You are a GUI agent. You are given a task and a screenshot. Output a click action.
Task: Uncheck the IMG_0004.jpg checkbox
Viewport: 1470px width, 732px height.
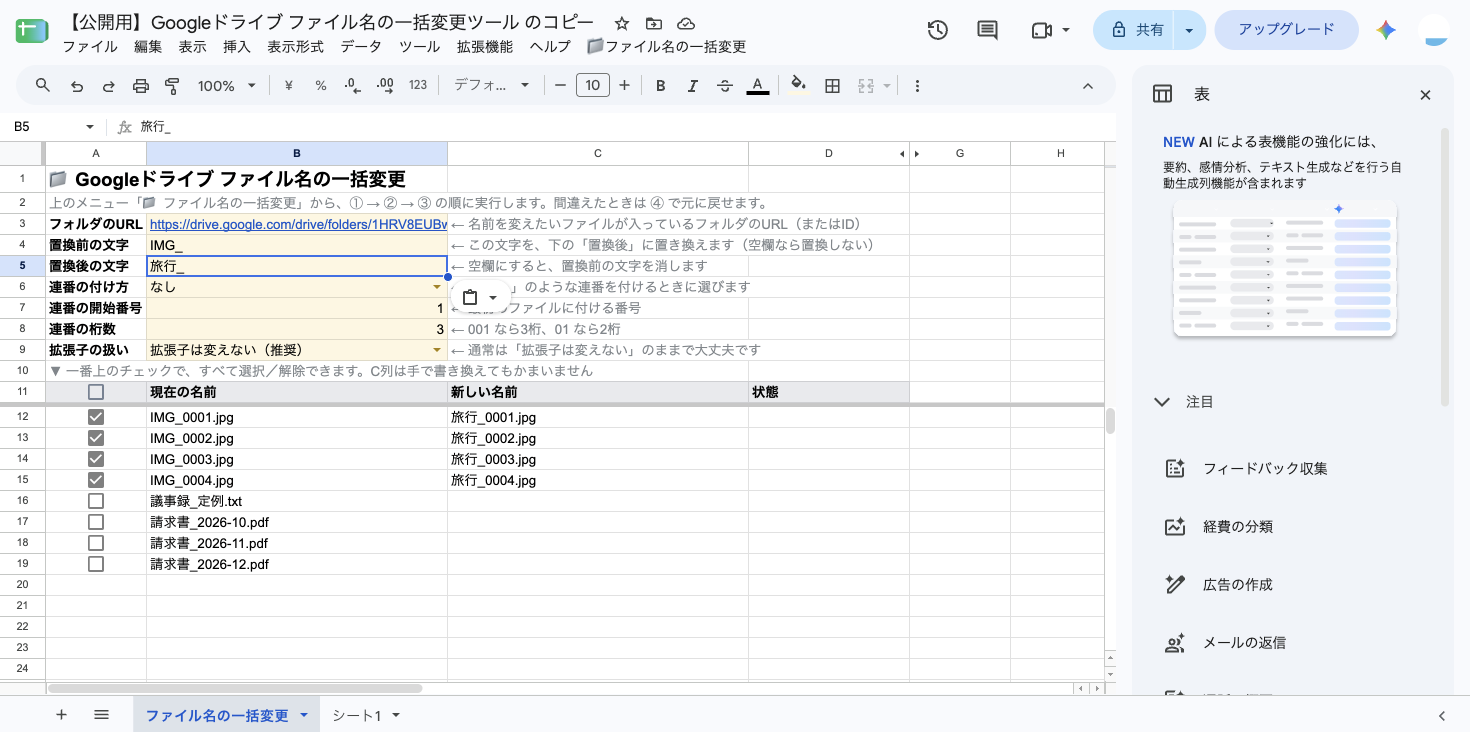96,480
